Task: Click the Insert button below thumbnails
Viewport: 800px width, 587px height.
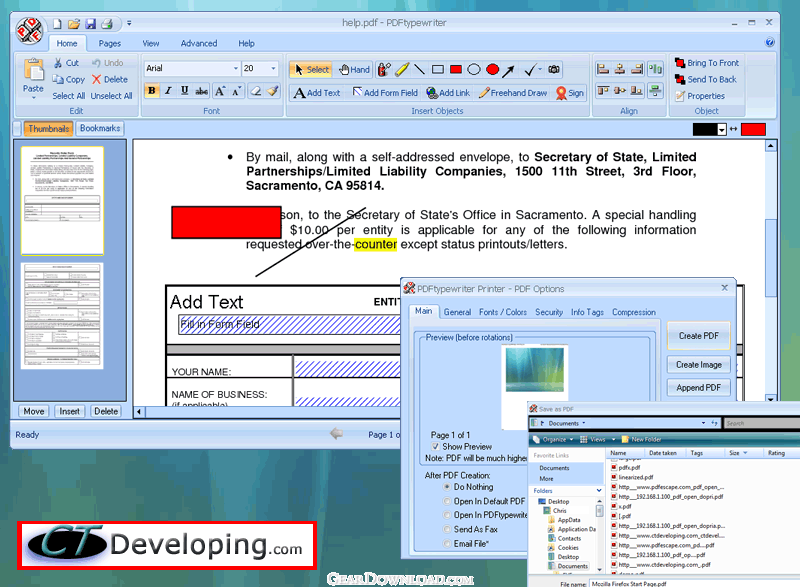Action: 69,411
